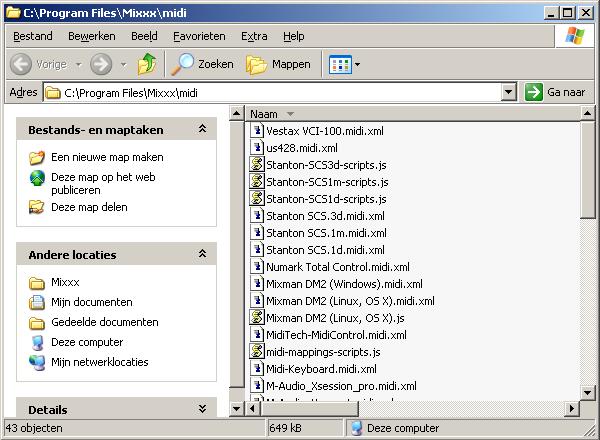Image resolution: width=600 pixels, height=440 pixels.
Task: Open the Favorieten menu
Action: tap(199, 36)
